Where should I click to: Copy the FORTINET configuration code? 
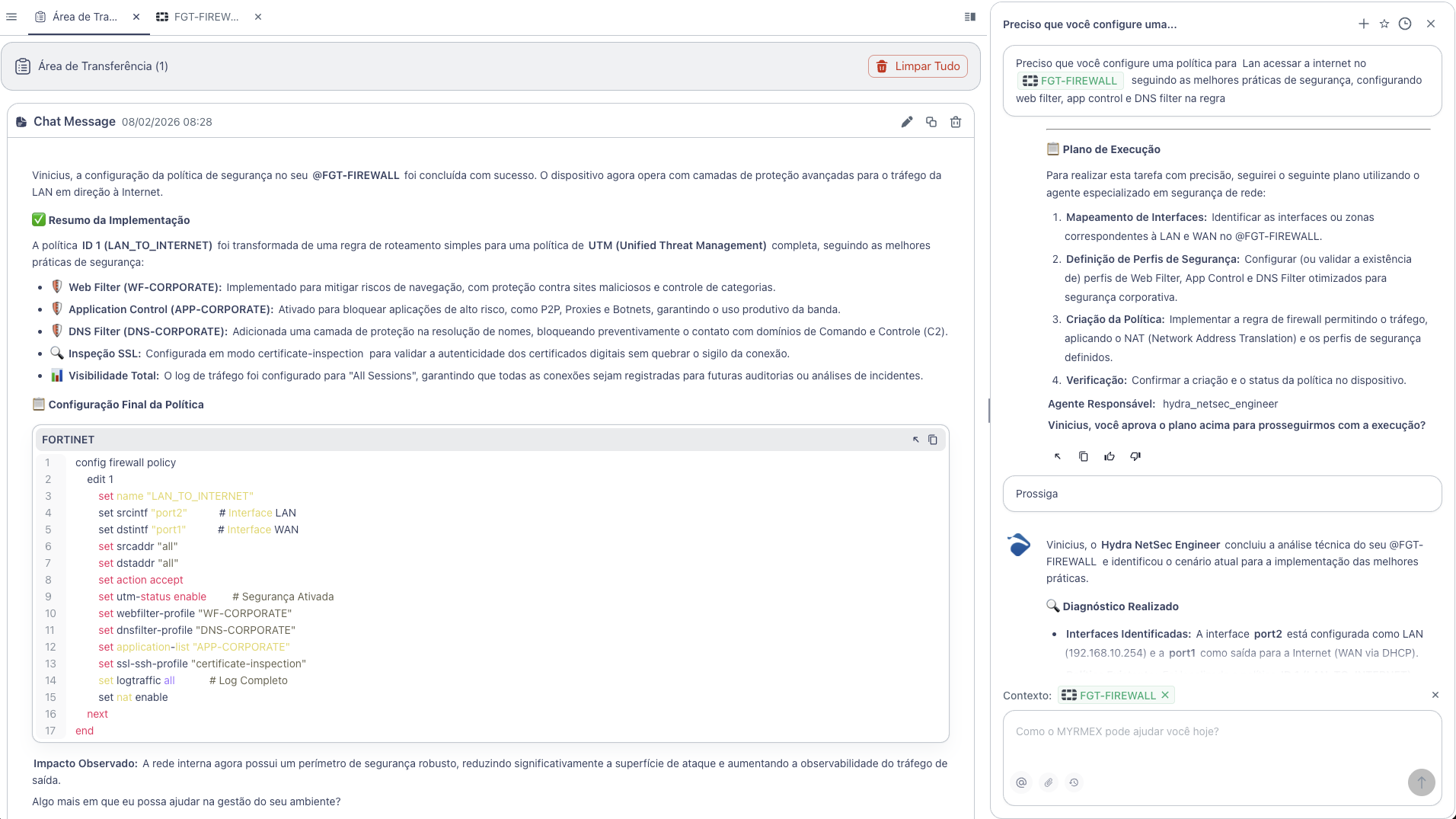tap(933, 440)
